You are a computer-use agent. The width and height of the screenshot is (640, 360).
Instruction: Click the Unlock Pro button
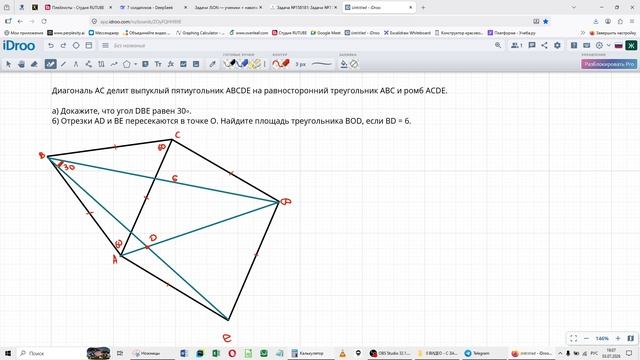[x=609, y=64]
